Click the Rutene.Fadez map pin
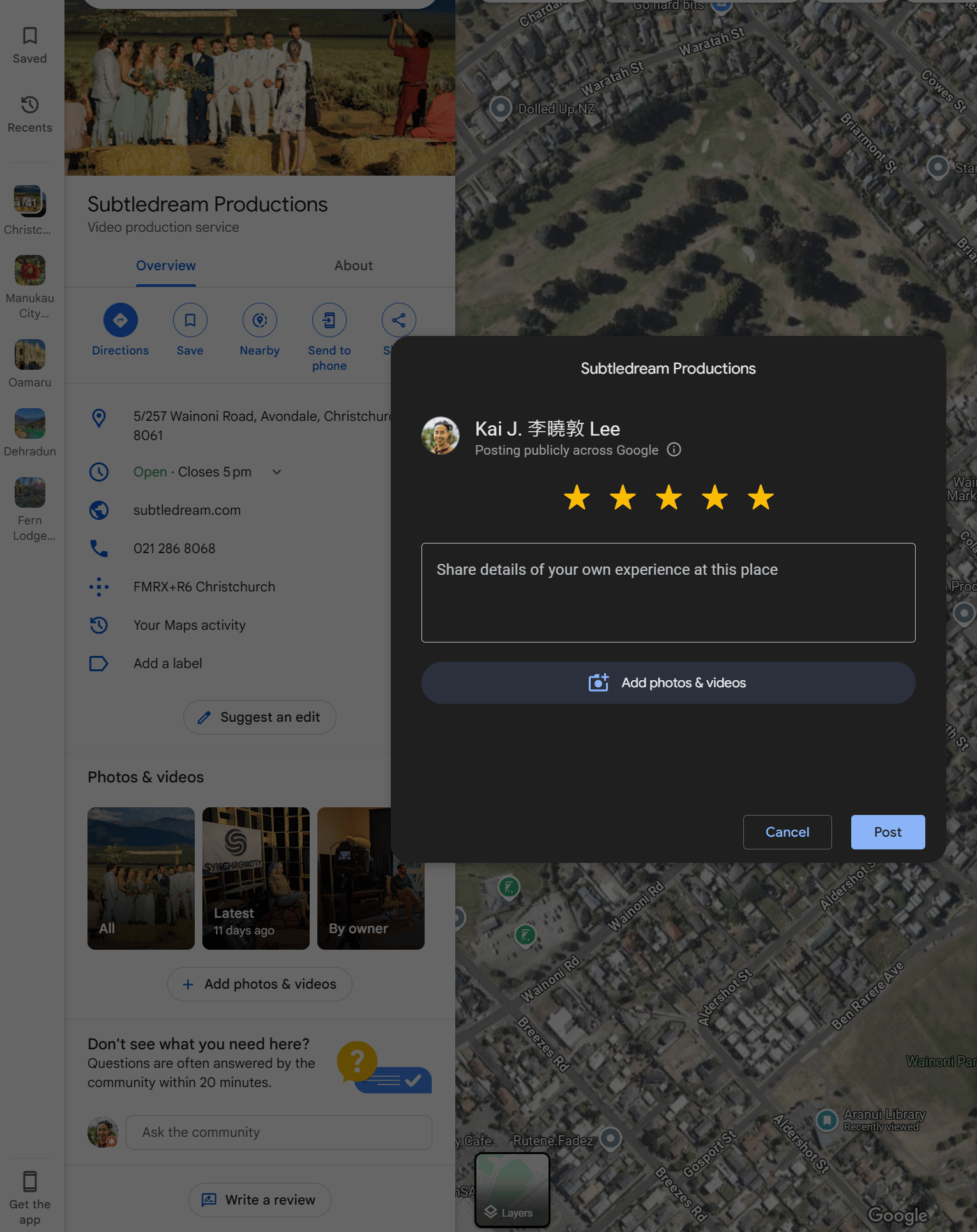977x1232 pixels. (610, 1137)
